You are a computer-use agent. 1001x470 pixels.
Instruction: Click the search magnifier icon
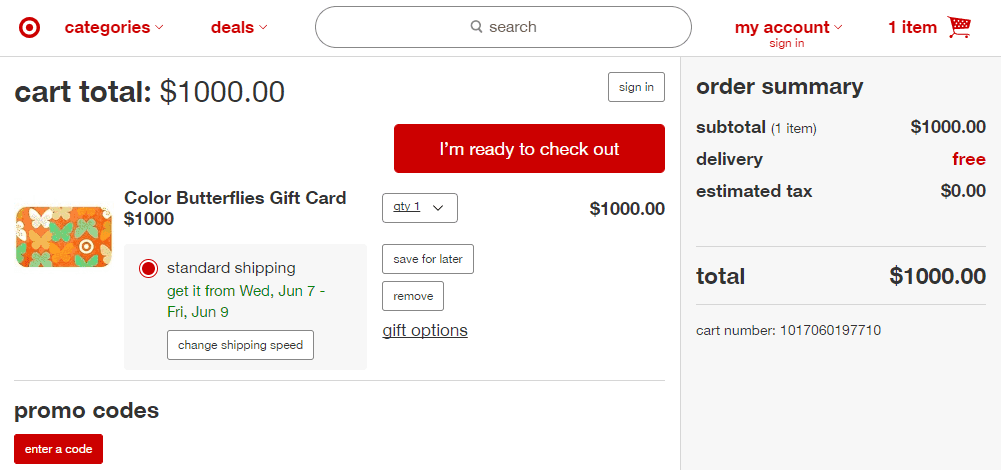pos(477,27)
